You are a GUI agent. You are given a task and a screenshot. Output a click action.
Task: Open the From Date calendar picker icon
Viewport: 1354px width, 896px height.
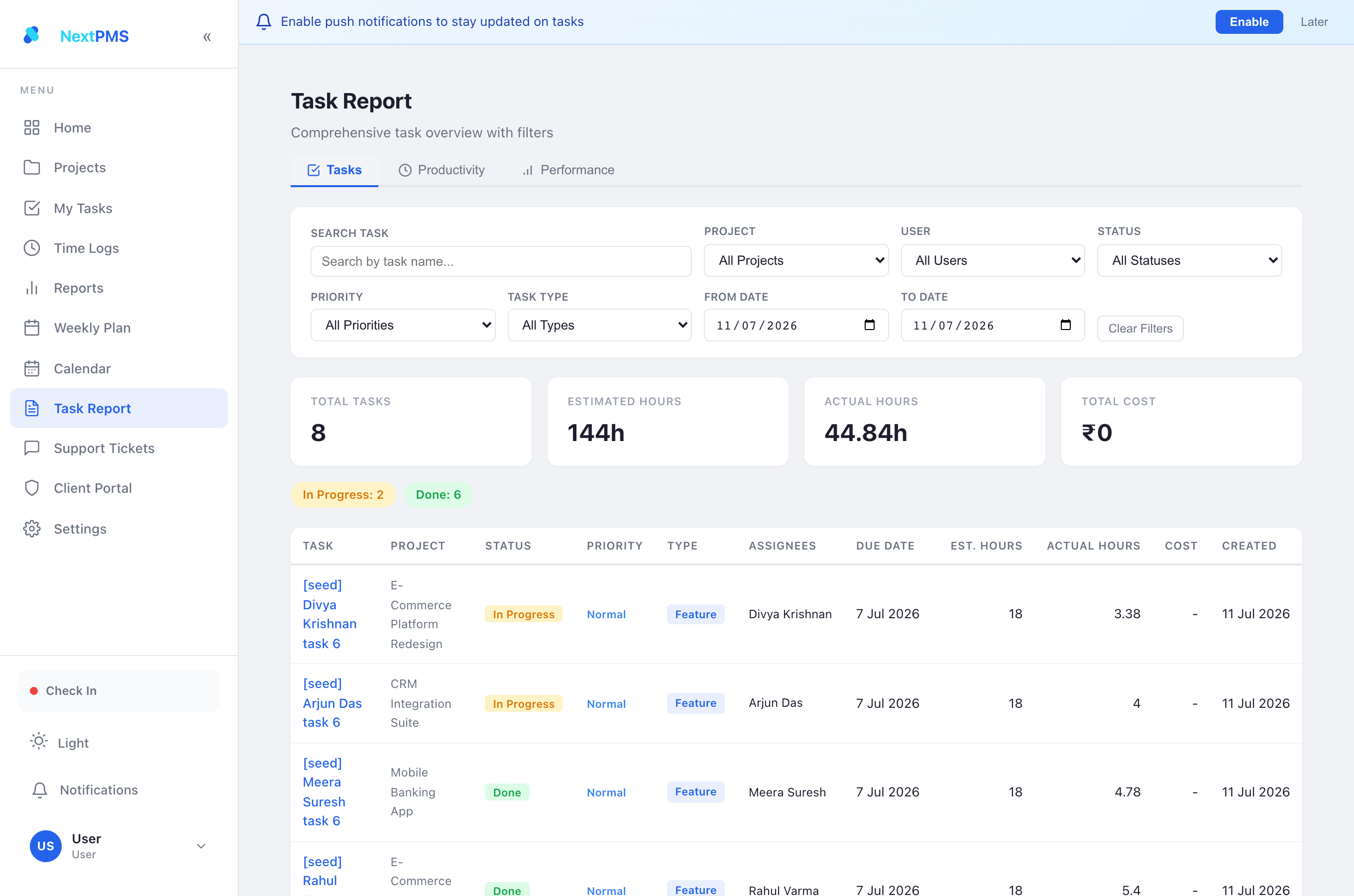pos(870,325)
